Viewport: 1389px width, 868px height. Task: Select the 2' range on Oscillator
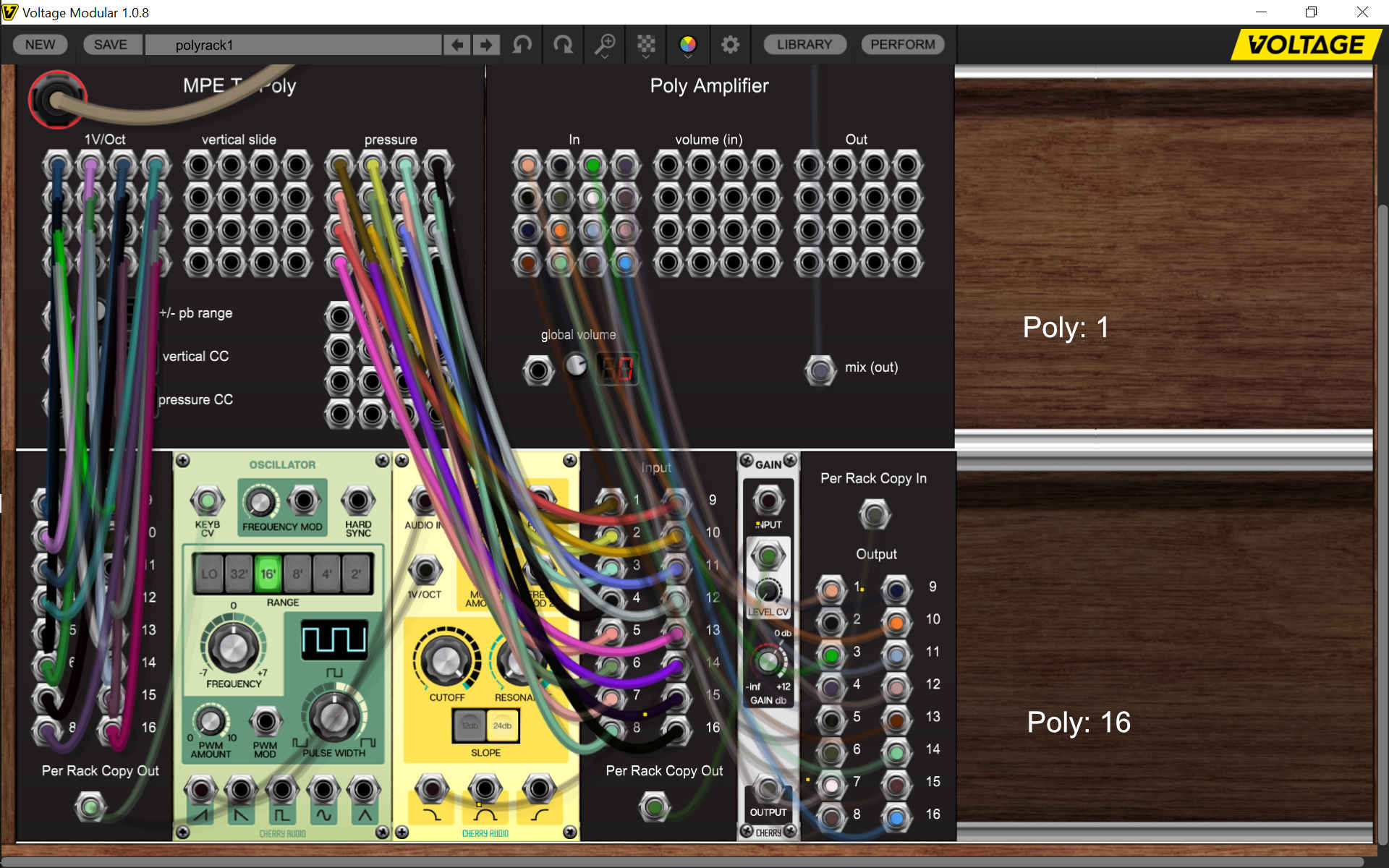coord(356,574)
